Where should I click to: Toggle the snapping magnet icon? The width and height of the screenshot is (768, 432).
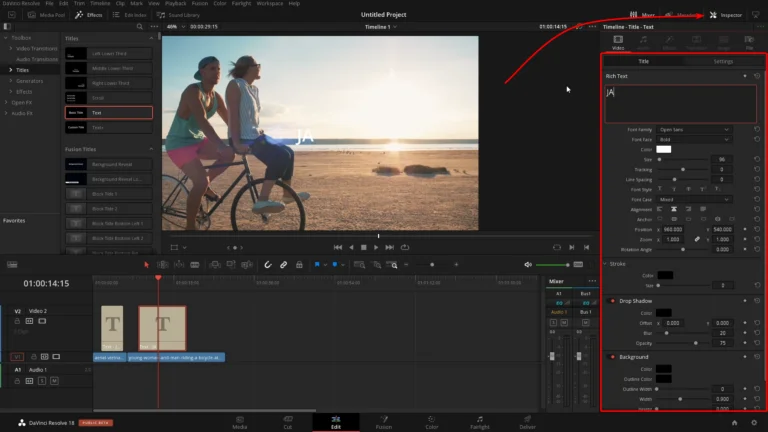(x=267, y=264)
